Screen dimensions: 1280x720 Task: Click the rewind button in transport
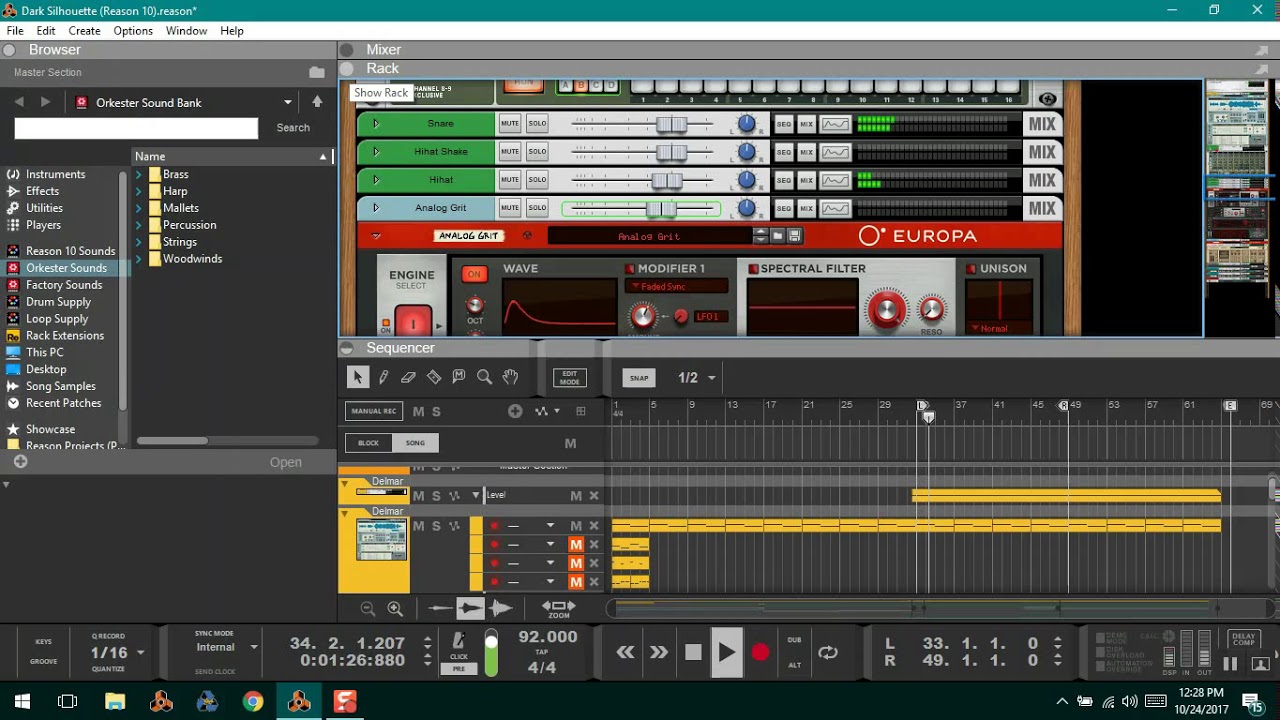(625, 652)
